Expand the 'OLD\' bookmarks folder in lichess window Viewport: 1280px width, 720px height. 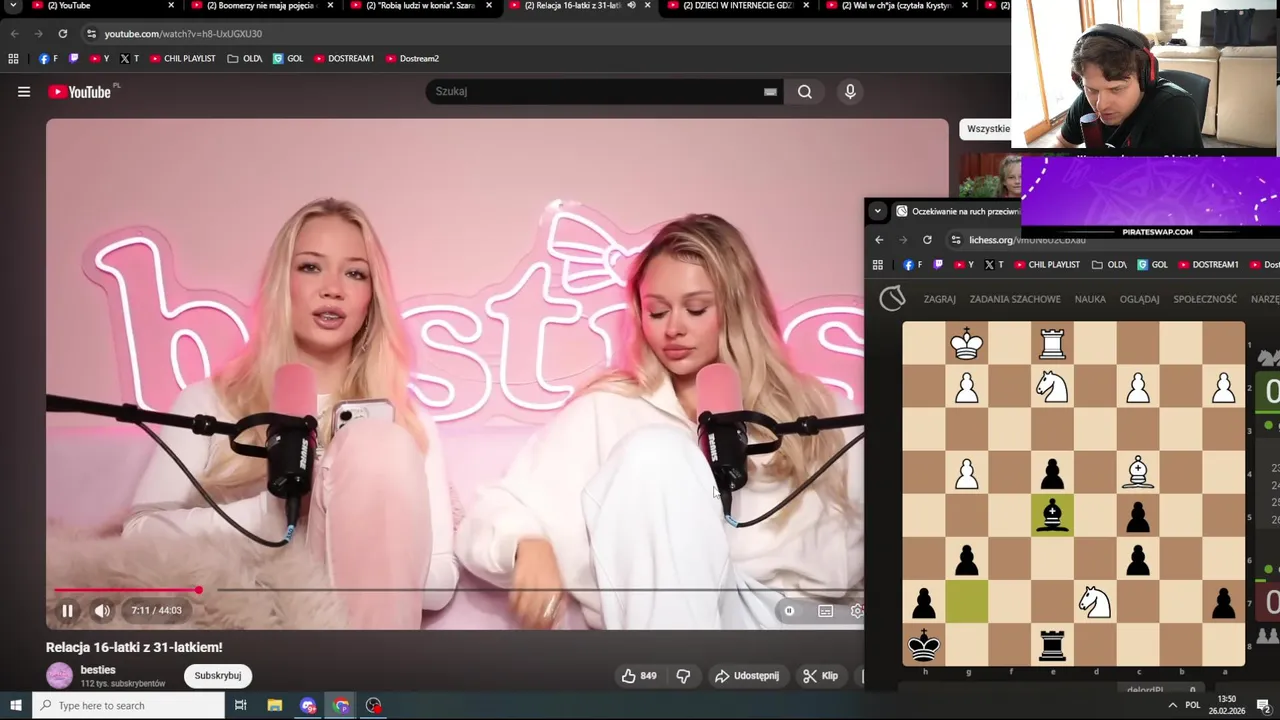[x=1109, y=265]
